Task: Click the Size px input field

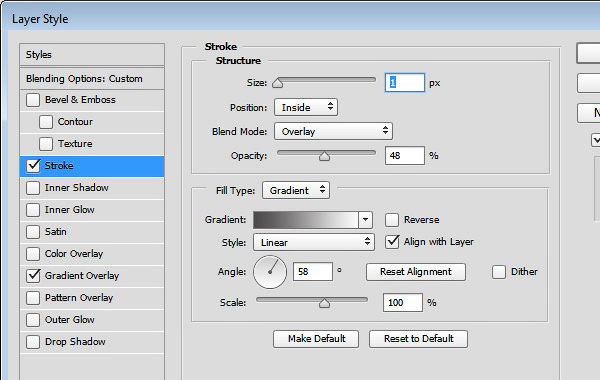Action: click(405, 83)
